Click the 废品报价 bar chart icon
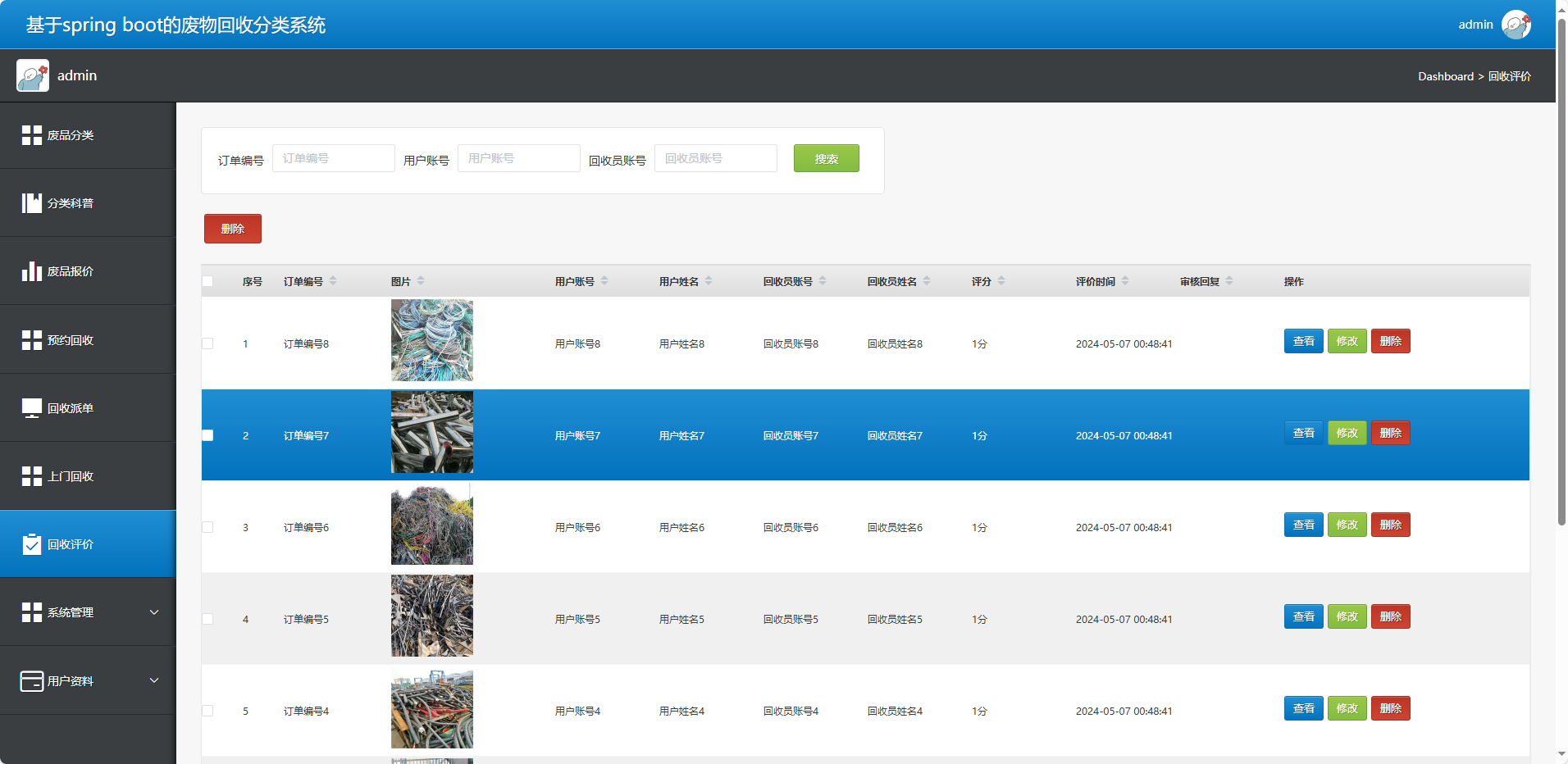The image size is (1568, 764). (32, 271)
